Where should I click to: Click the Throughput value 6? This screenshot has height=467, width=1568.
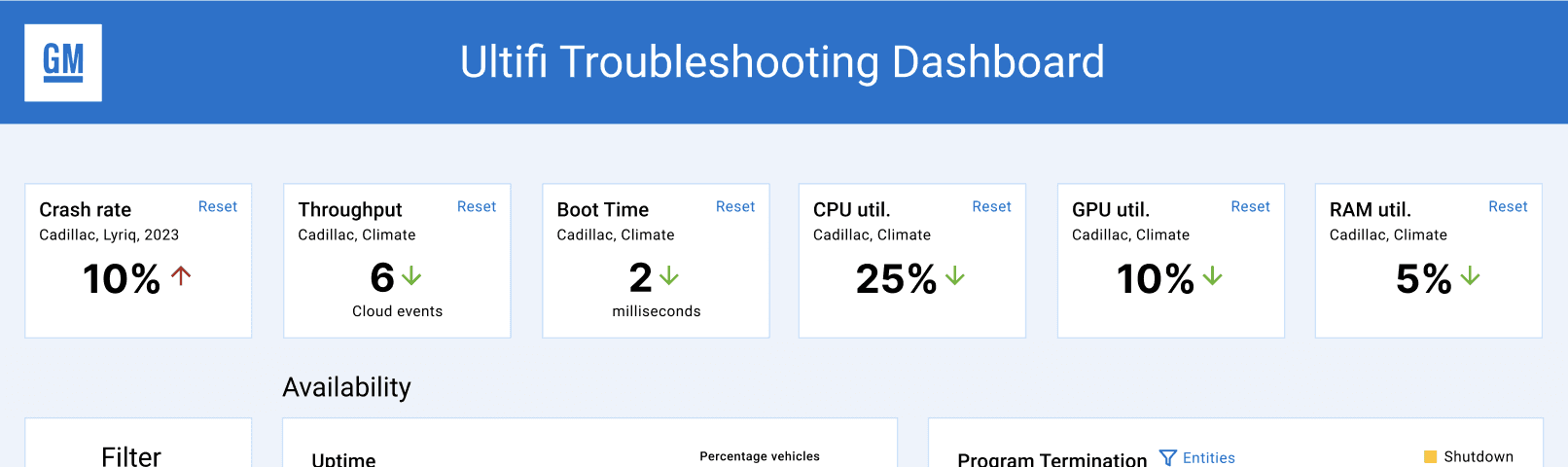[382, 278]
